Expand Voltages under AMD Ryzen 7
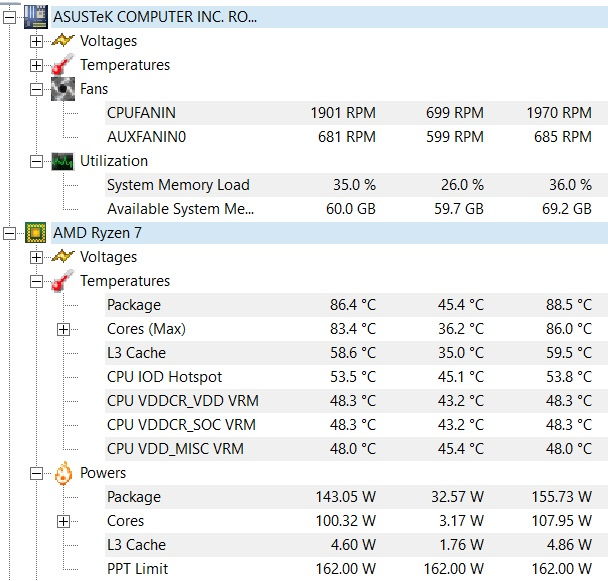The height and width of the screenshot is (581, 608). (37, 257)
